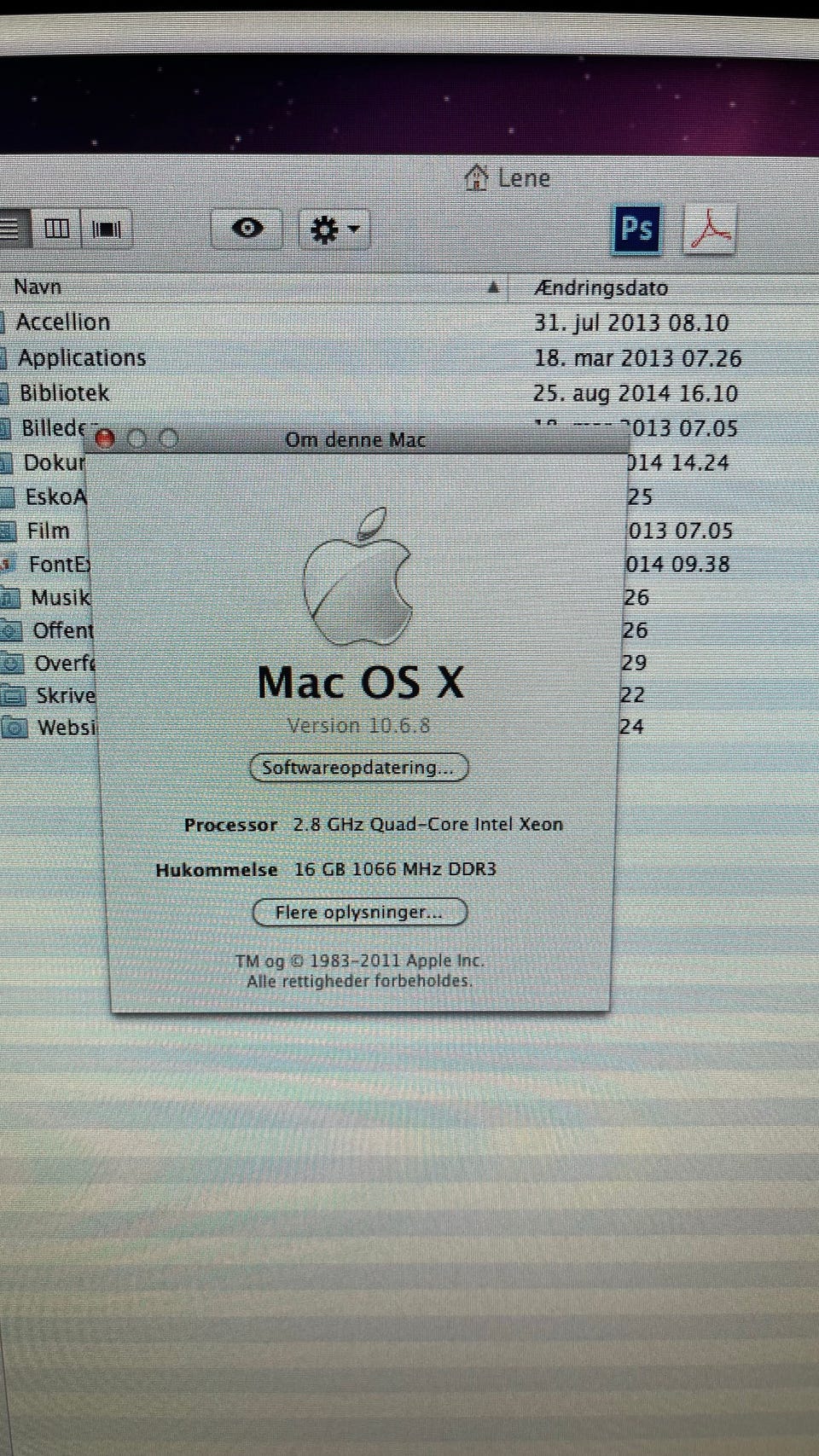This screenshot has height=1456, width=819.
Task: Click date 25. aug 2014 16.10
Action: click(636, 393)
